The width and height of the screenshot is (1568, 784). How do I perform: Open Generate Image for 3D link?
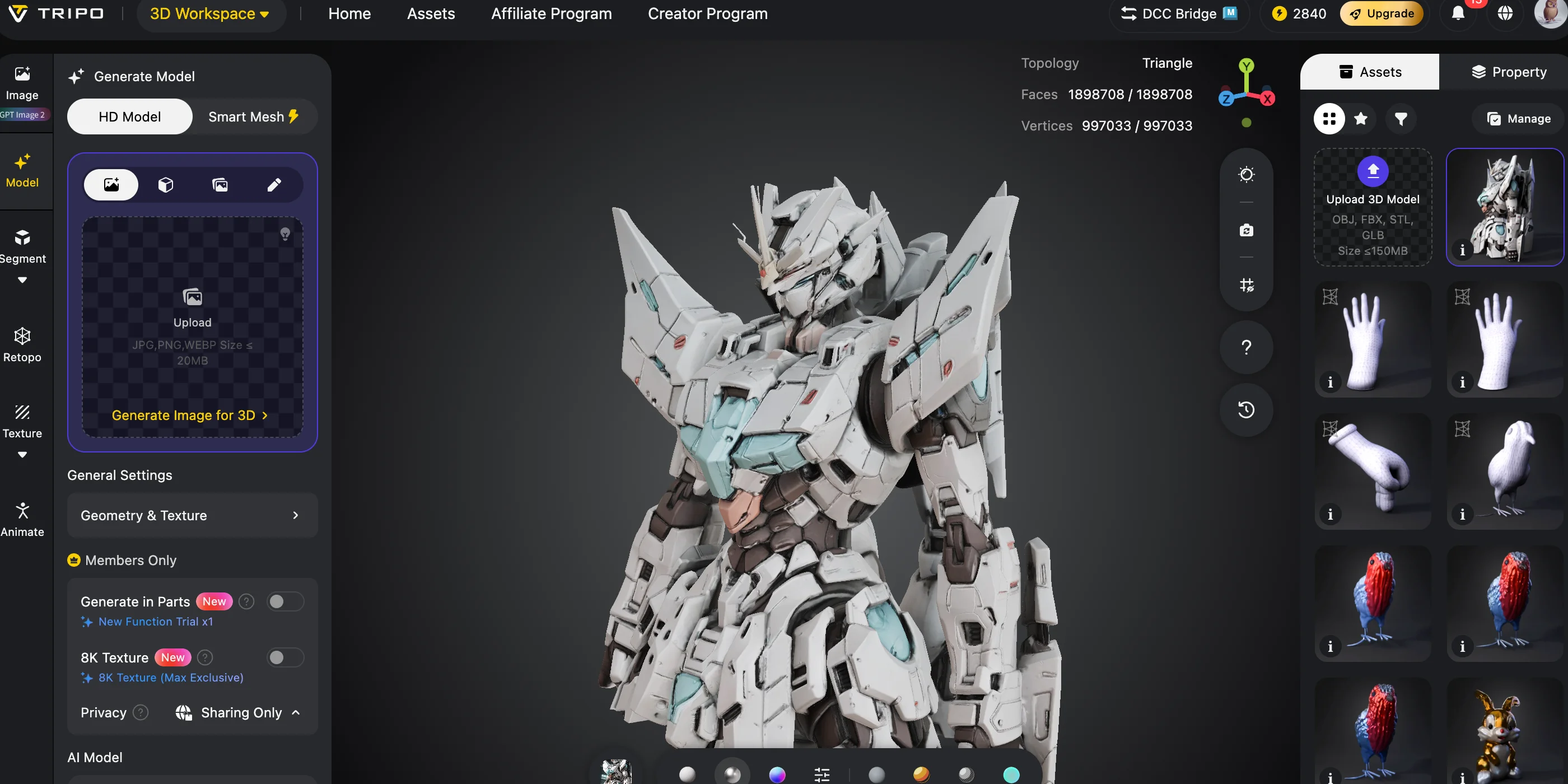190,415
